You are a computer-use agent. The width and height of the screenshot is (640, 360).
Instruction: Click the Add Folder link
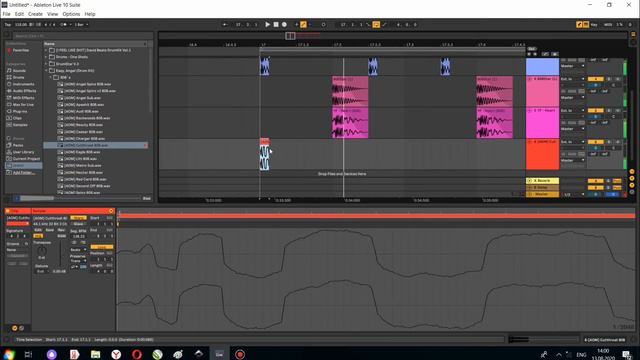23,172
